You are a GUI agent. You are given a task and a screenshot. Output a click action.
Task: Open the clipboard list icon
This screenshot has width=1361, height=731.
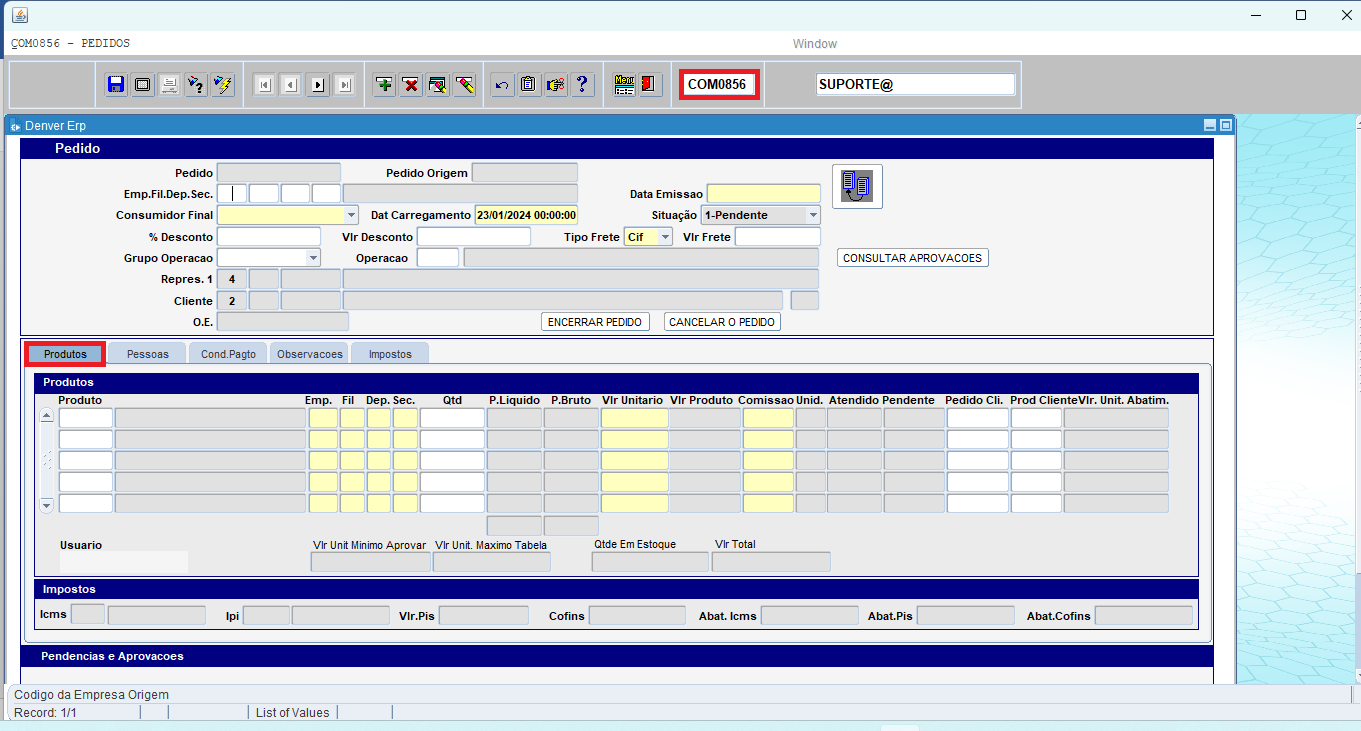529,85
